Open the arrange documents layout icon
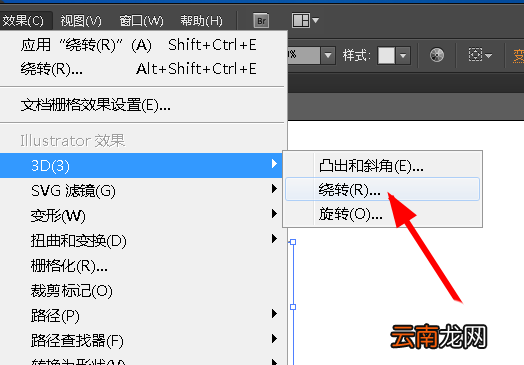The height and width of the screenshot is (365, 524). point(301,20)
